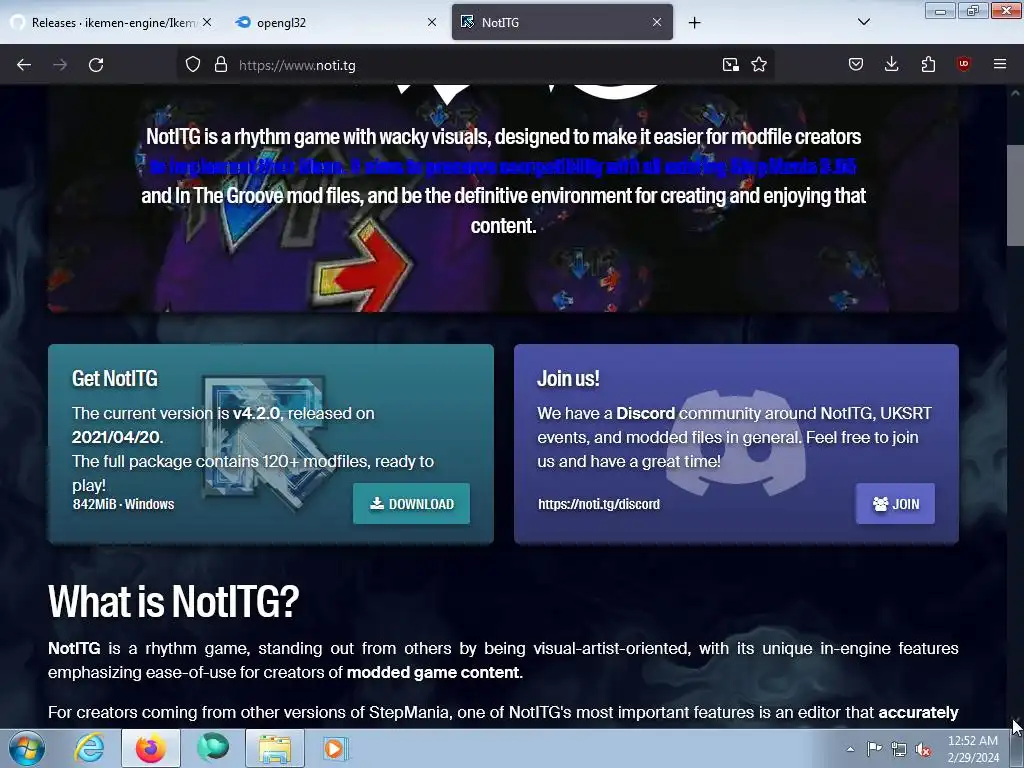Screen dimensions: 1024x768
Task: Click the muted volume tray icon
Action: (x=923, y=749)
